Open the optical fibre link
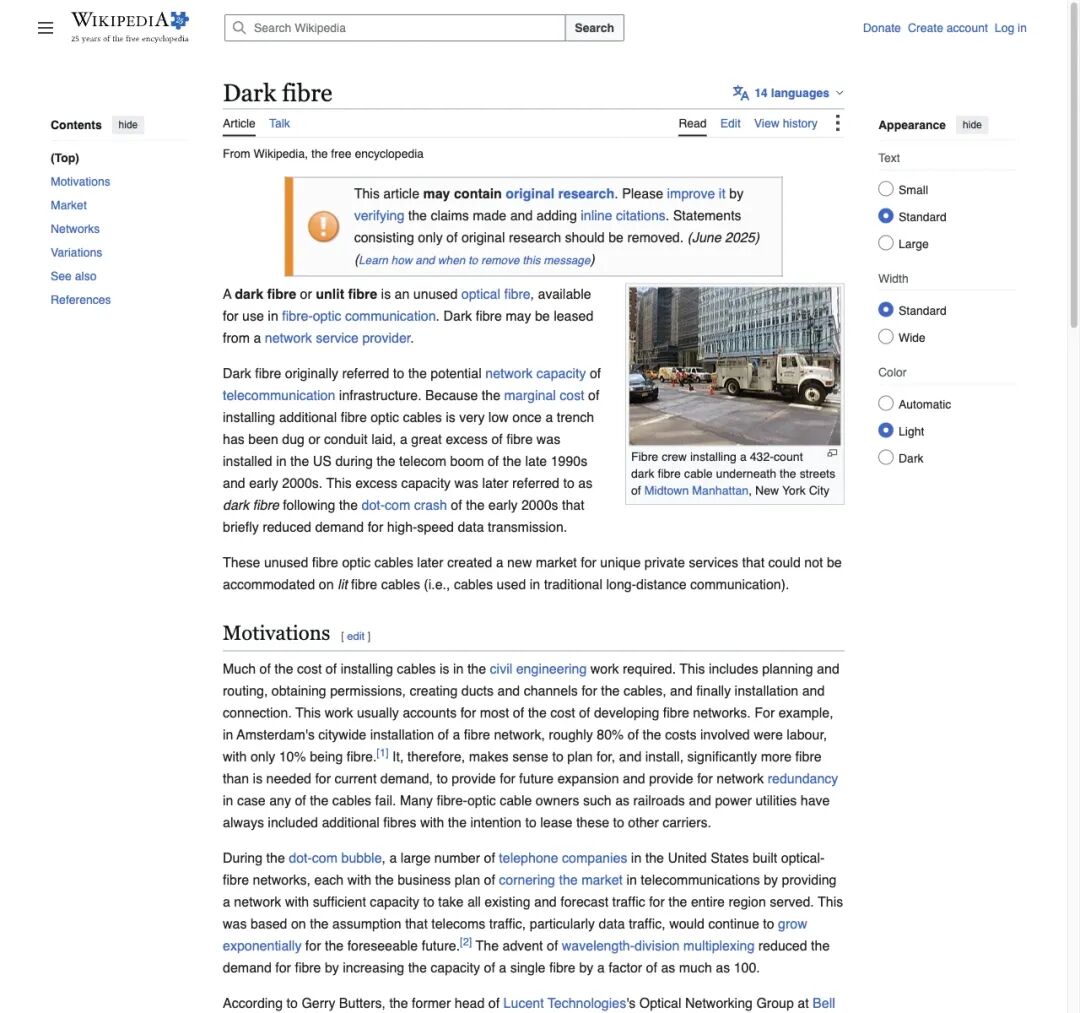Screen dimensions: 1080x1013 tap(495, 294)
